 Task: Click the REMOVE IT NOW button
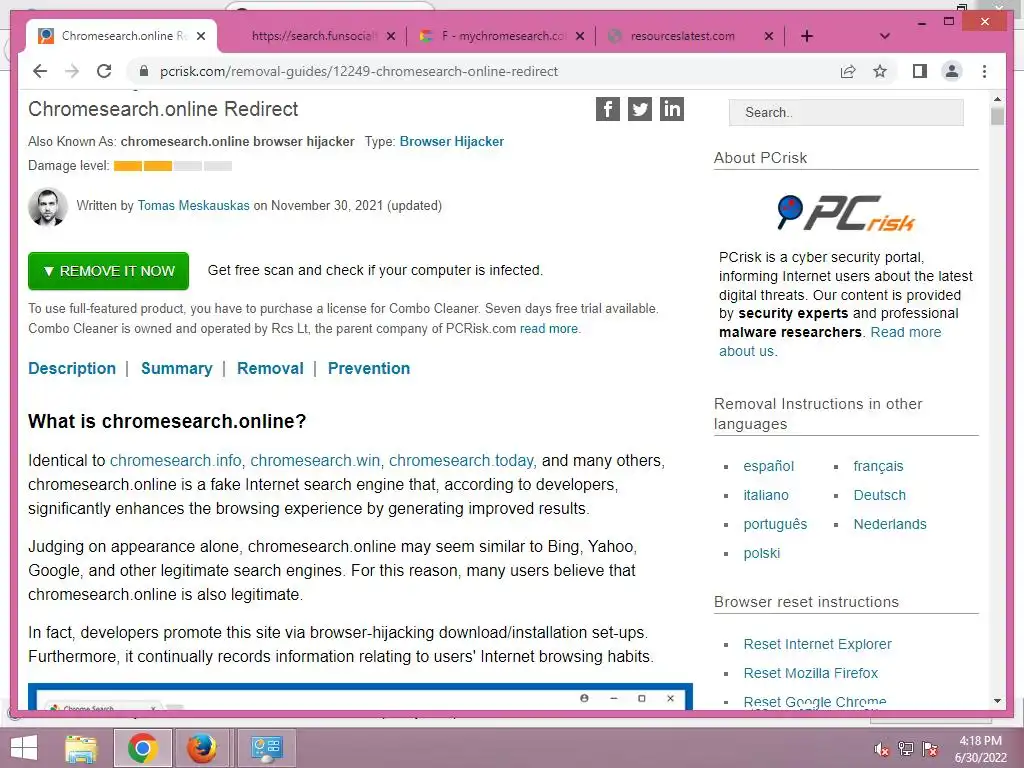(x=108, y=271)
